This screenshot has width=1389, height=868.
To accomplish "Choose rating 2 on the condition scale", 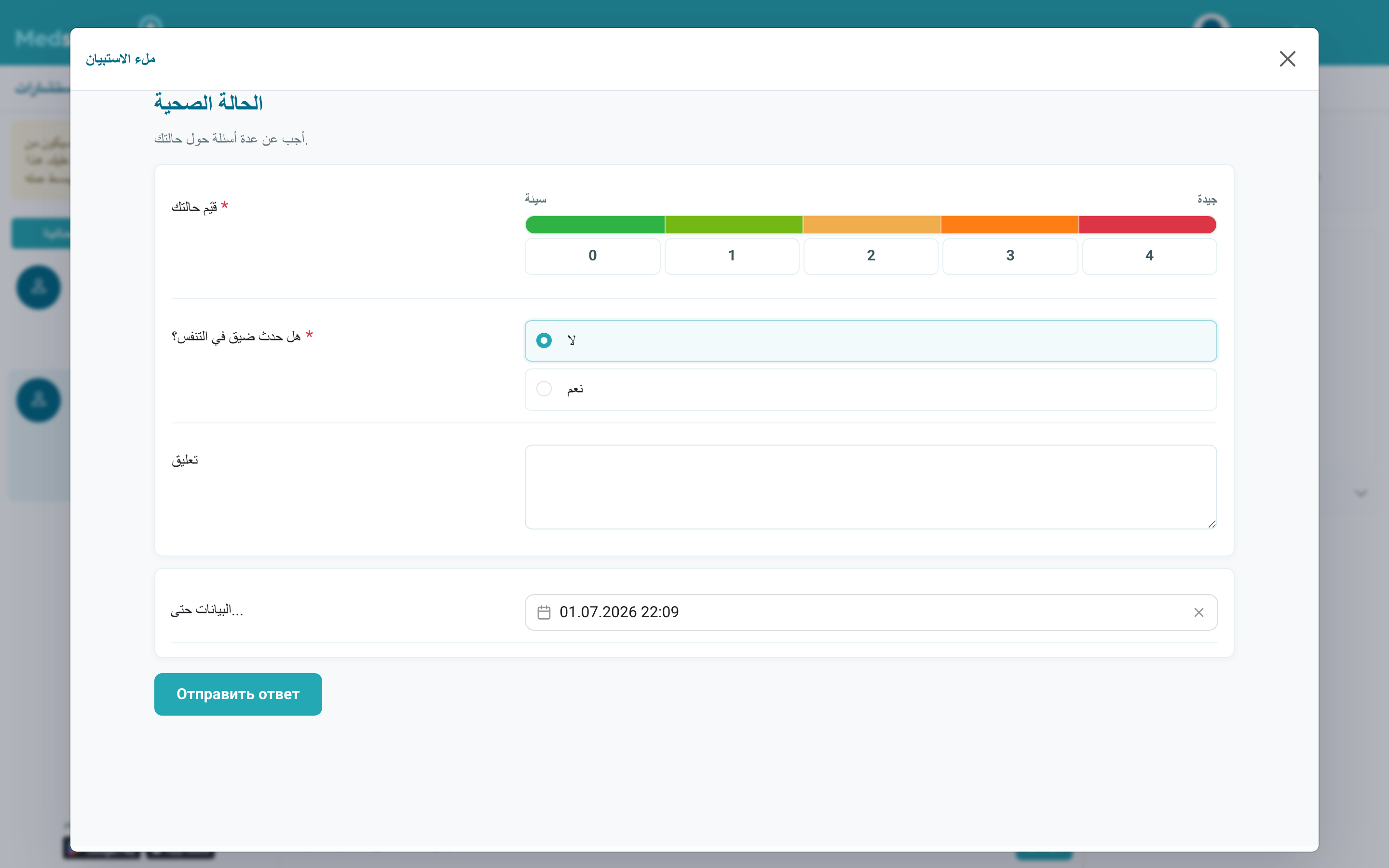I will [x=871, y=256].
